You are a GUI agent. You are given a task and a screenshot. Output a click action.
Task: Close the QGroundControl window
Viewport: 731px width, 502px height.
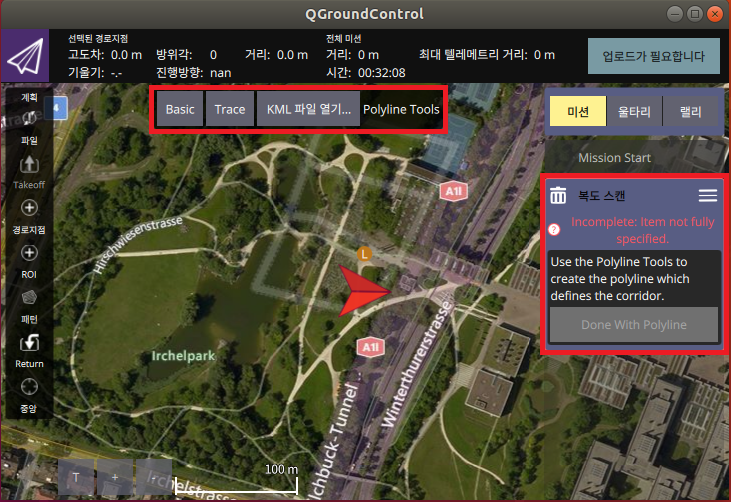coord(715,14)
